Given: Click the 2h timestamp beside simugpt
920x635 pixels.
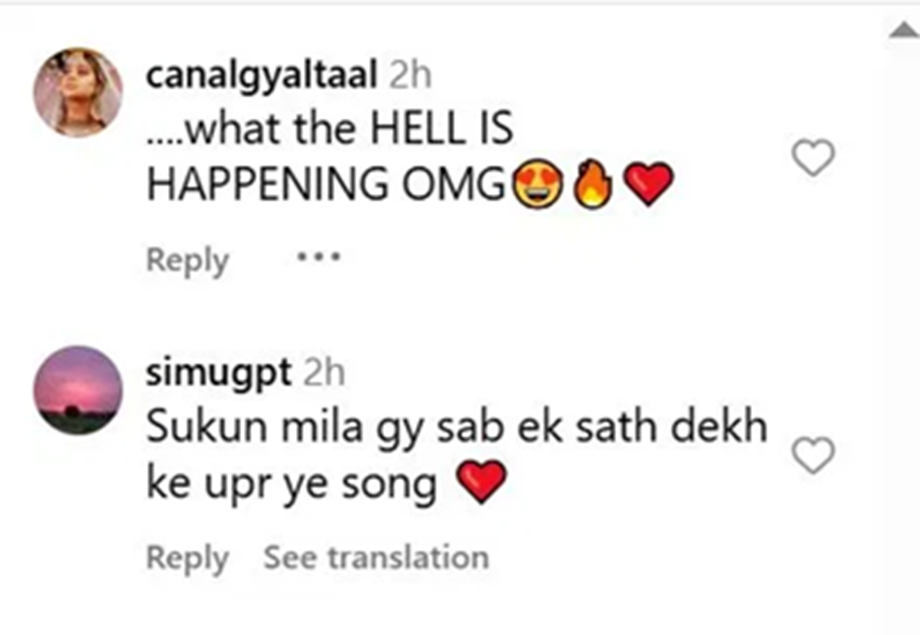Looking at the screenshot, I should (324, 374).
